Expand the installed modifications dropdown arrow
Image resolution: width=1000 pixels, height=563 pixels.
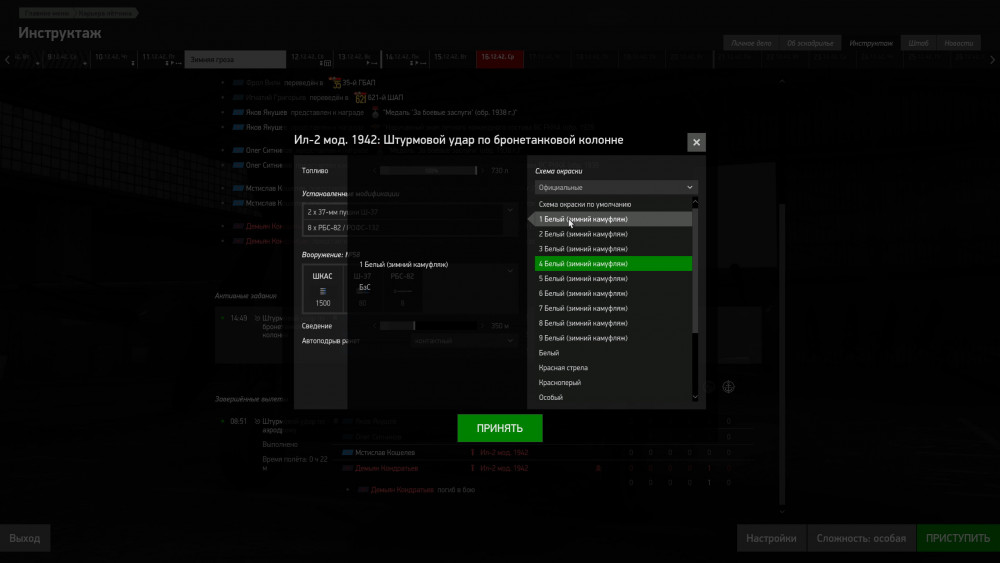510,210
